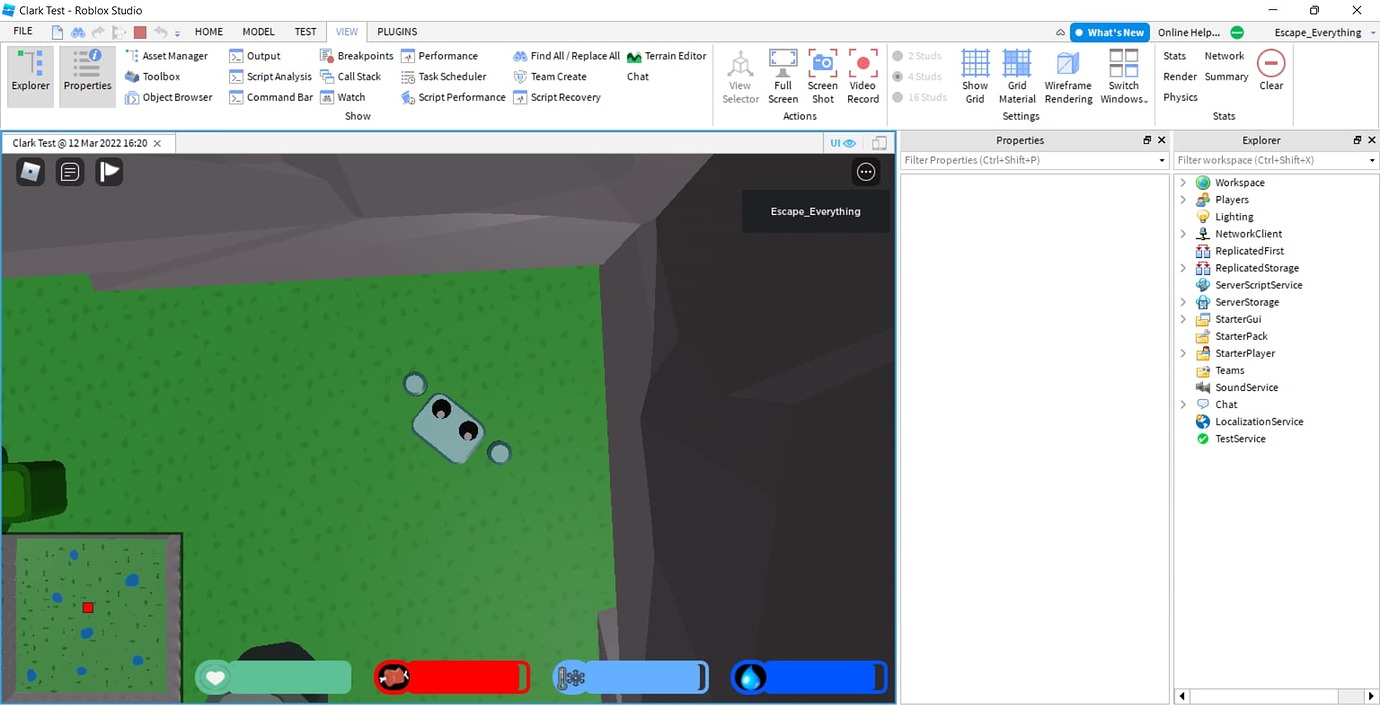Toggle UI visibility eye icon
This screenshot has width=1380, height=712.
[x=843, y=143]
